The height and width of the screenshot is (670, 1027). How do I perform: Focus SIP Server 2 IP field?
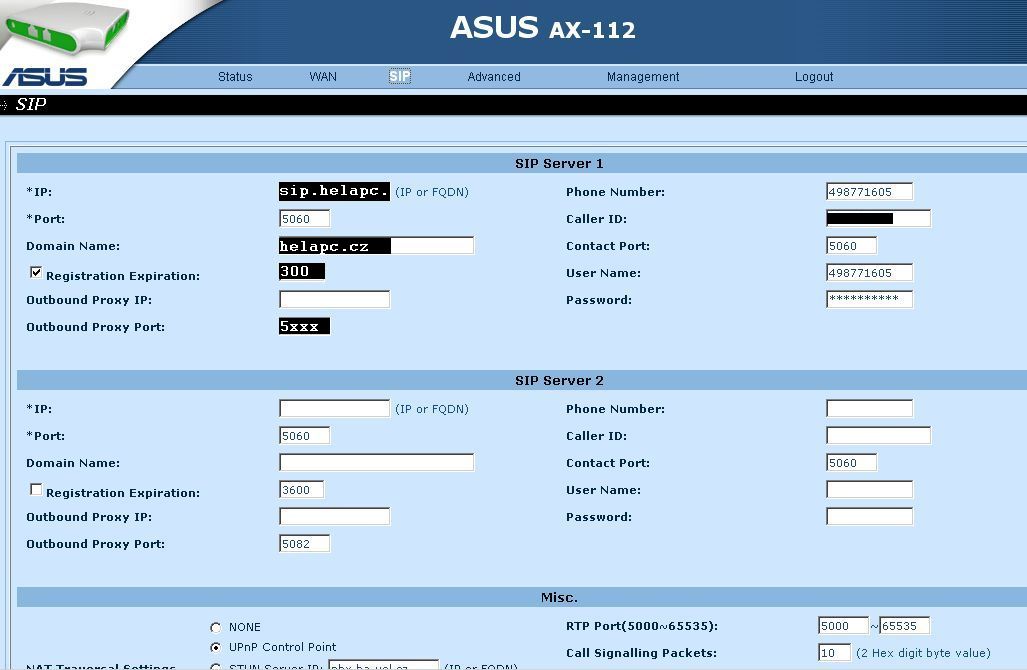[x=334, y=408]
